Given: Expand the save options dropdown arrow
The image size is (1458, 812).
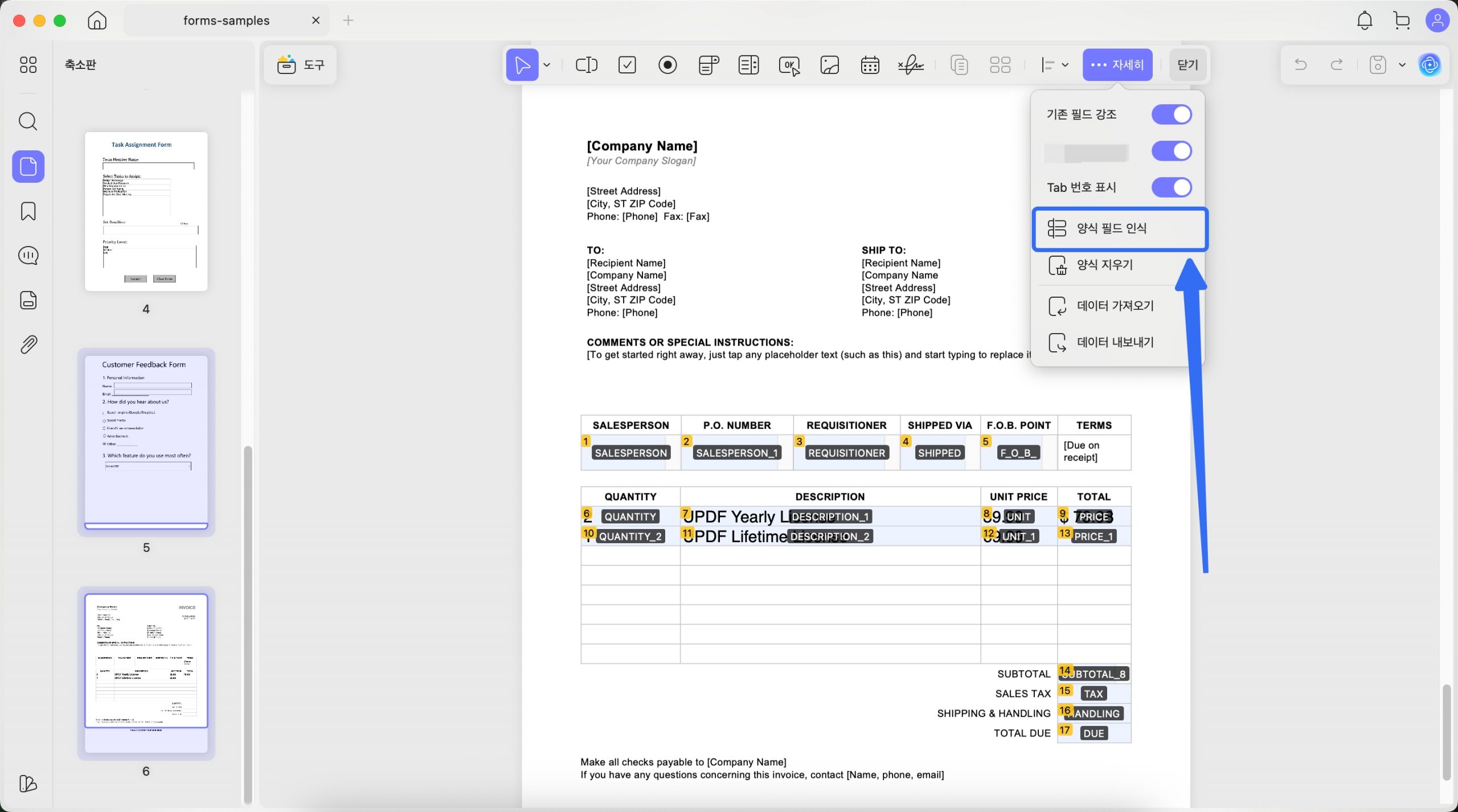Looking at the screenshot, I should 1402,65.
